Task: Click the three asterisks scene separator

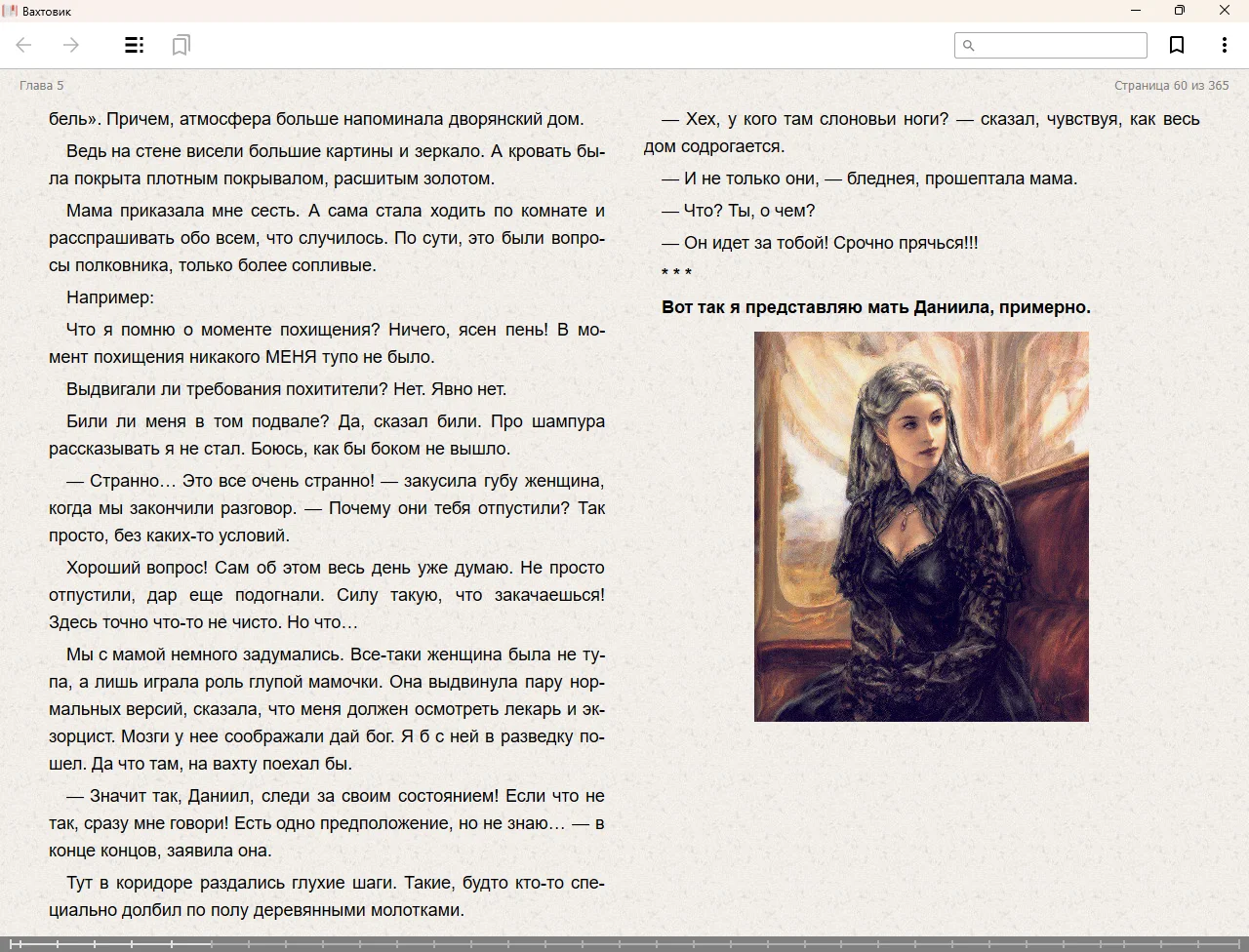Action: click(x=676, y=274)
